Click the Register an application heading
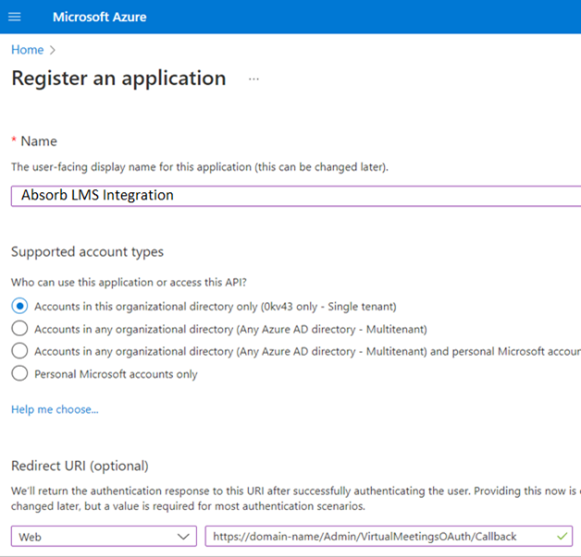Screen dimensions: 581x557 [x=119, y=79]
